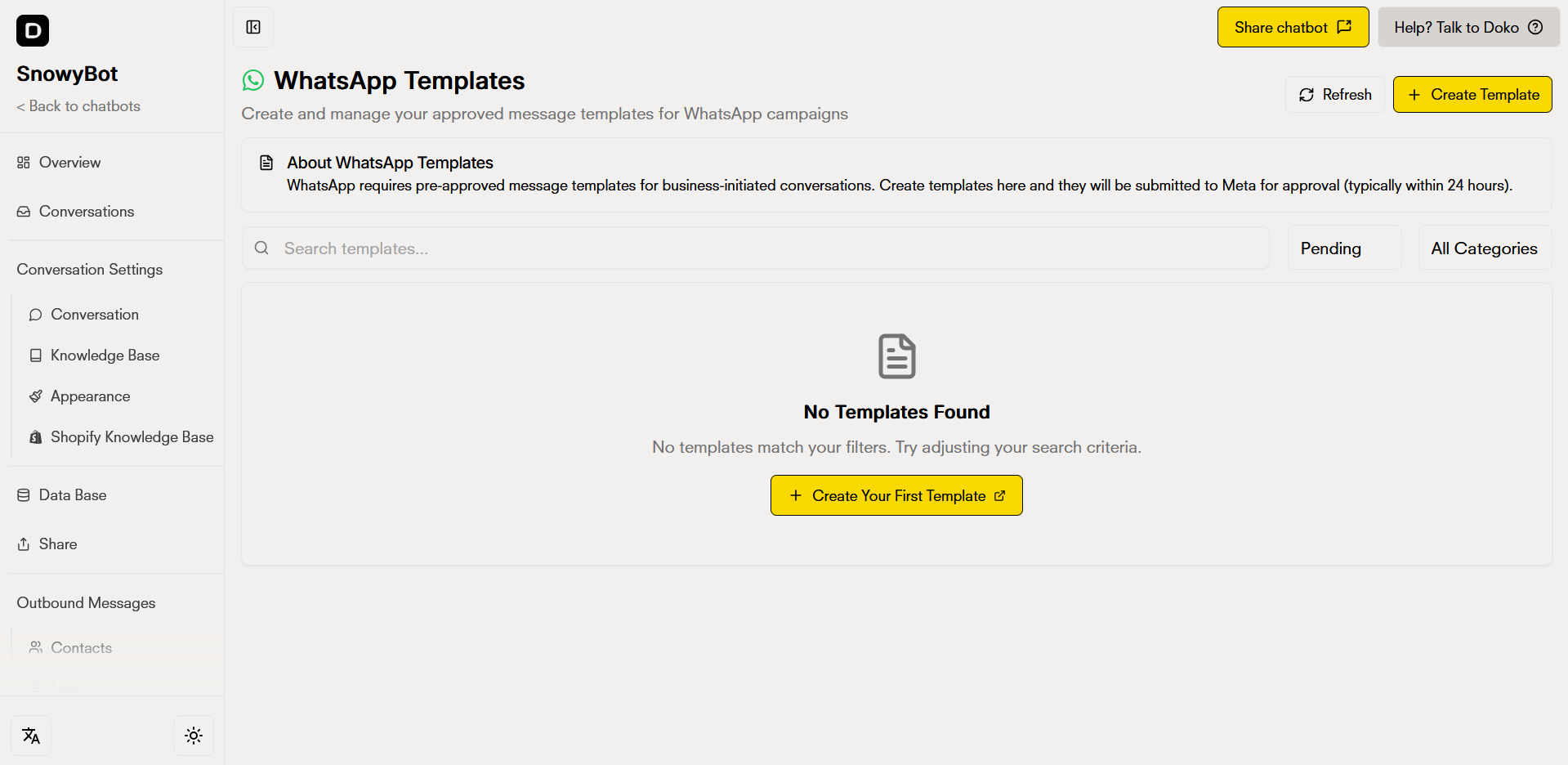Image resolution: width=1568 pixels, height=765 pixels.
Task: Open the Data Base icon
Action: coord(23,494)
